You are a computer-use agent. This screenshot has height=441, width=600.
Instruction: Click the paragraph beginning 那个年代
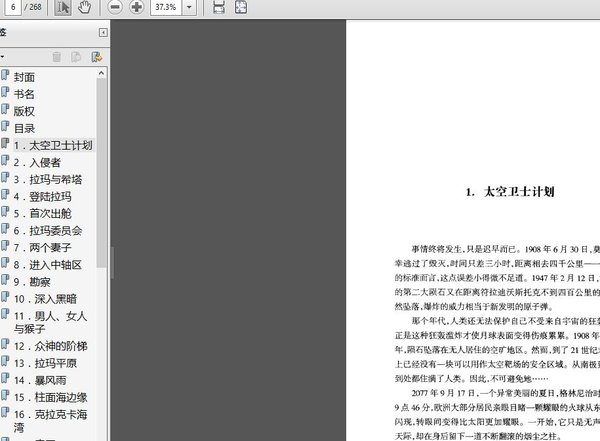pyautogui.click(x=497, y=350)
